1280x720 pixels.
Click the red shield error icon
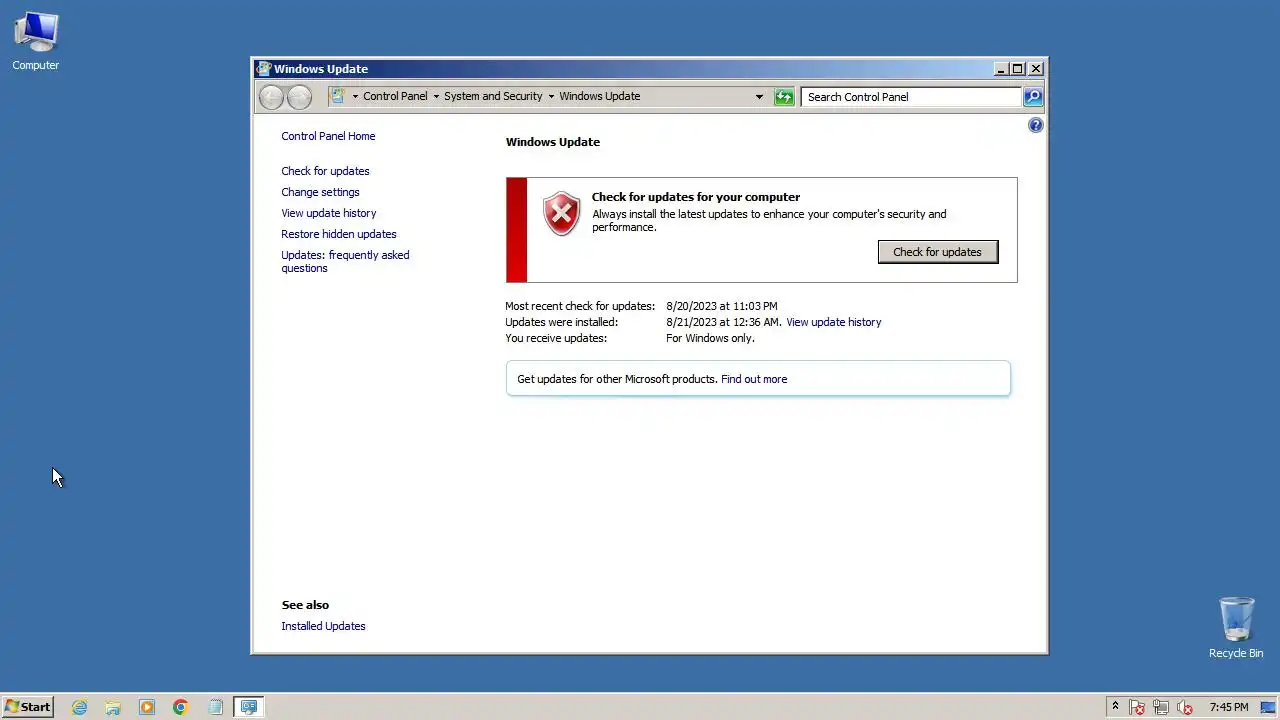pyautogui.click(x=561, y=214)
